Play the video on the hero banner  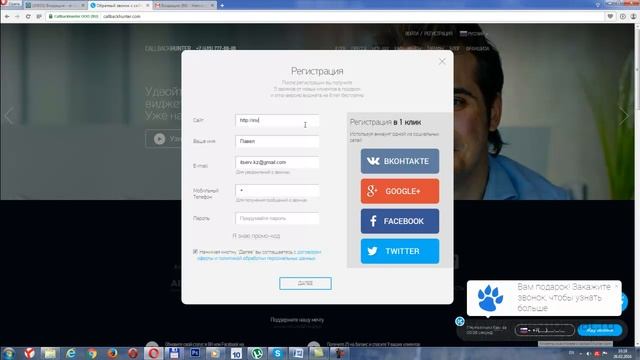pyautogui.click(x=160, y=139)
